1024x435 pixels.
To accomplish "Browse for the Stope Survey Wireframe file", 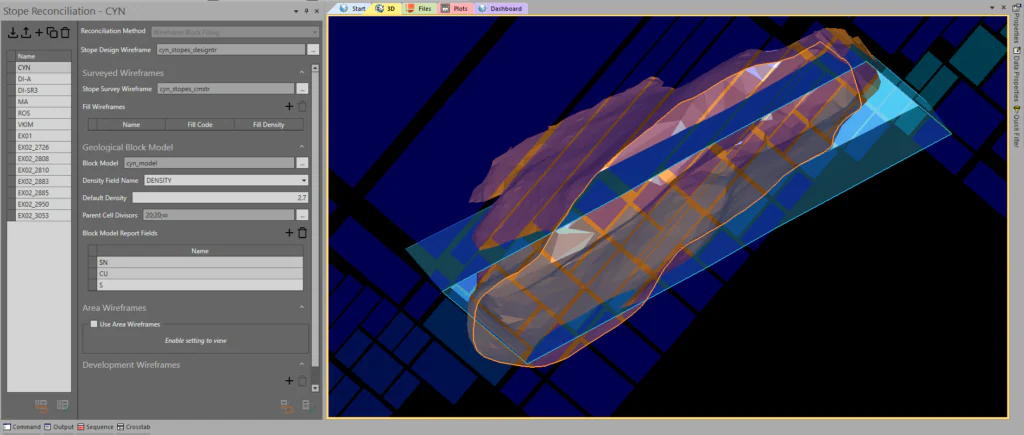I will [302, 89].
